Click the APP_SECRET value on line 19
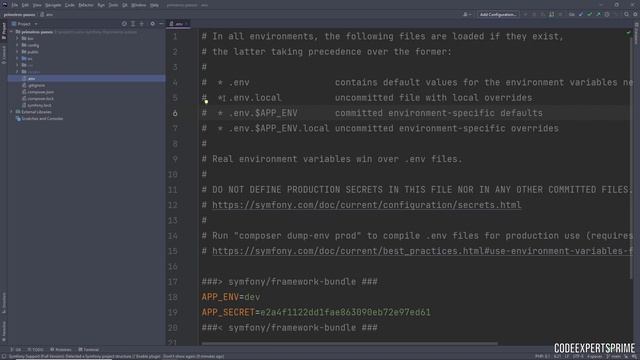Screen dimensions: 640x360 [345, 313]
